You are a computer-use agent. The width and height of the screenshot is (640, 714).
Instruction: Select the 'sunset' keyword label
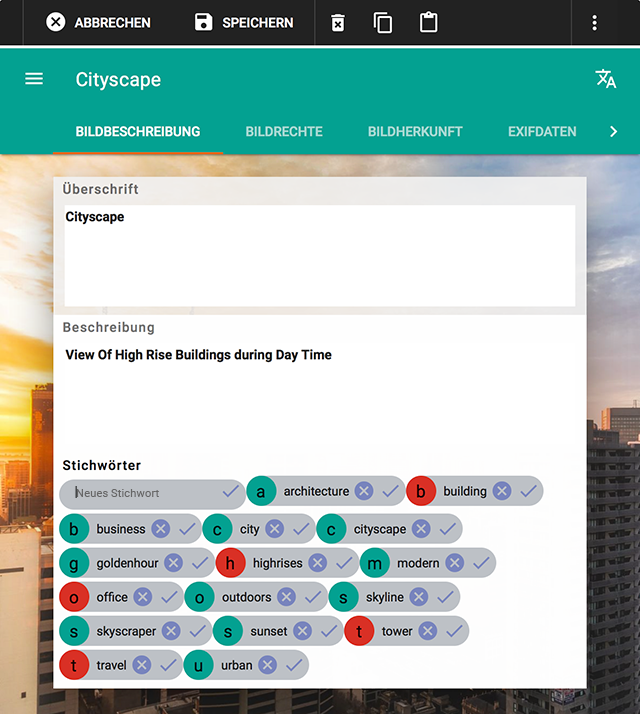(x=269, y=631)
